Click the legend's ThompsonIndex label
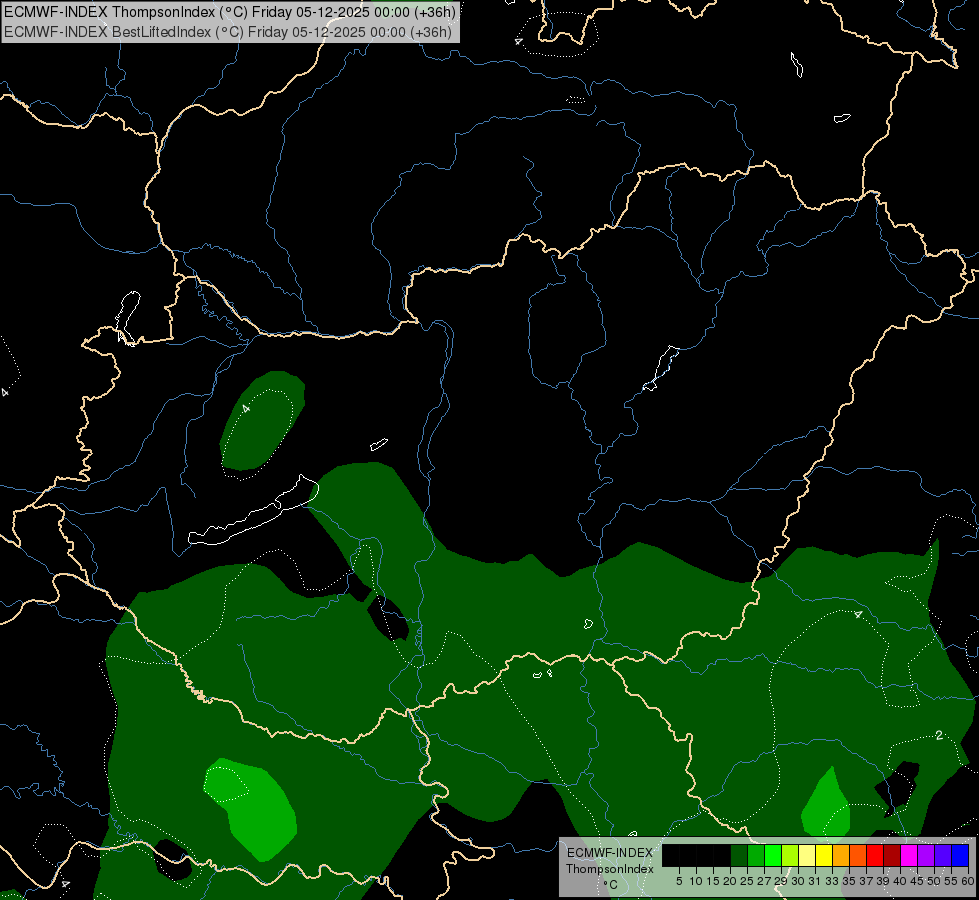Viewport: 979px width, 900px height. click(x=610, y=869)
